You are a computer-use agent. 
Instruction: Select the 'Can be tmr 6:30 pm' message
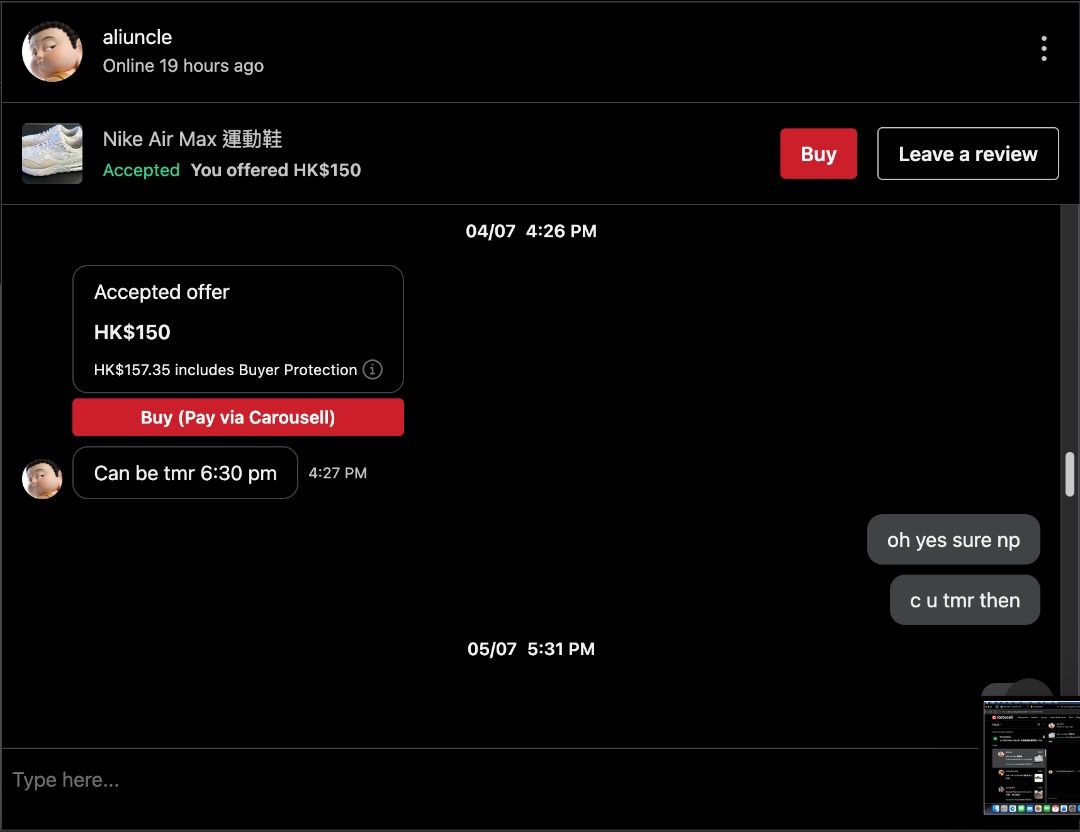(x=185, y=473)
